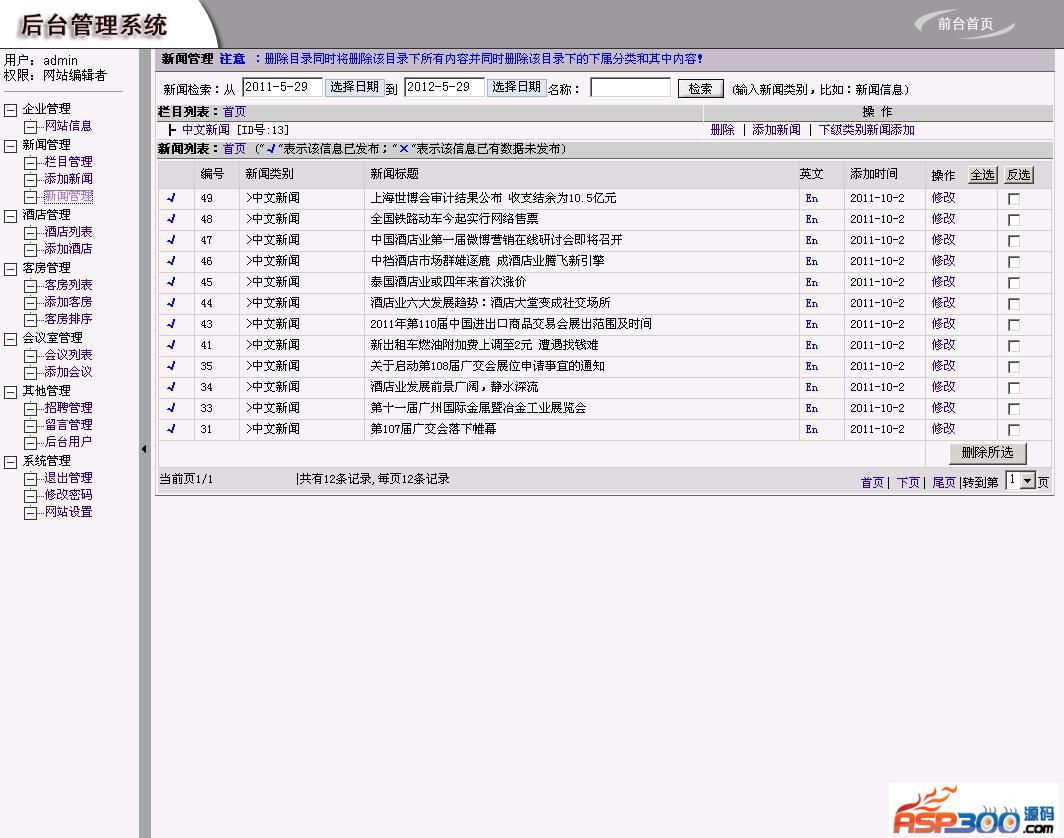This screenshot has height=838, width=1064.
Task: Click 选择日期 button for start date
Action: pyautogui.click(x=354, y=87)
